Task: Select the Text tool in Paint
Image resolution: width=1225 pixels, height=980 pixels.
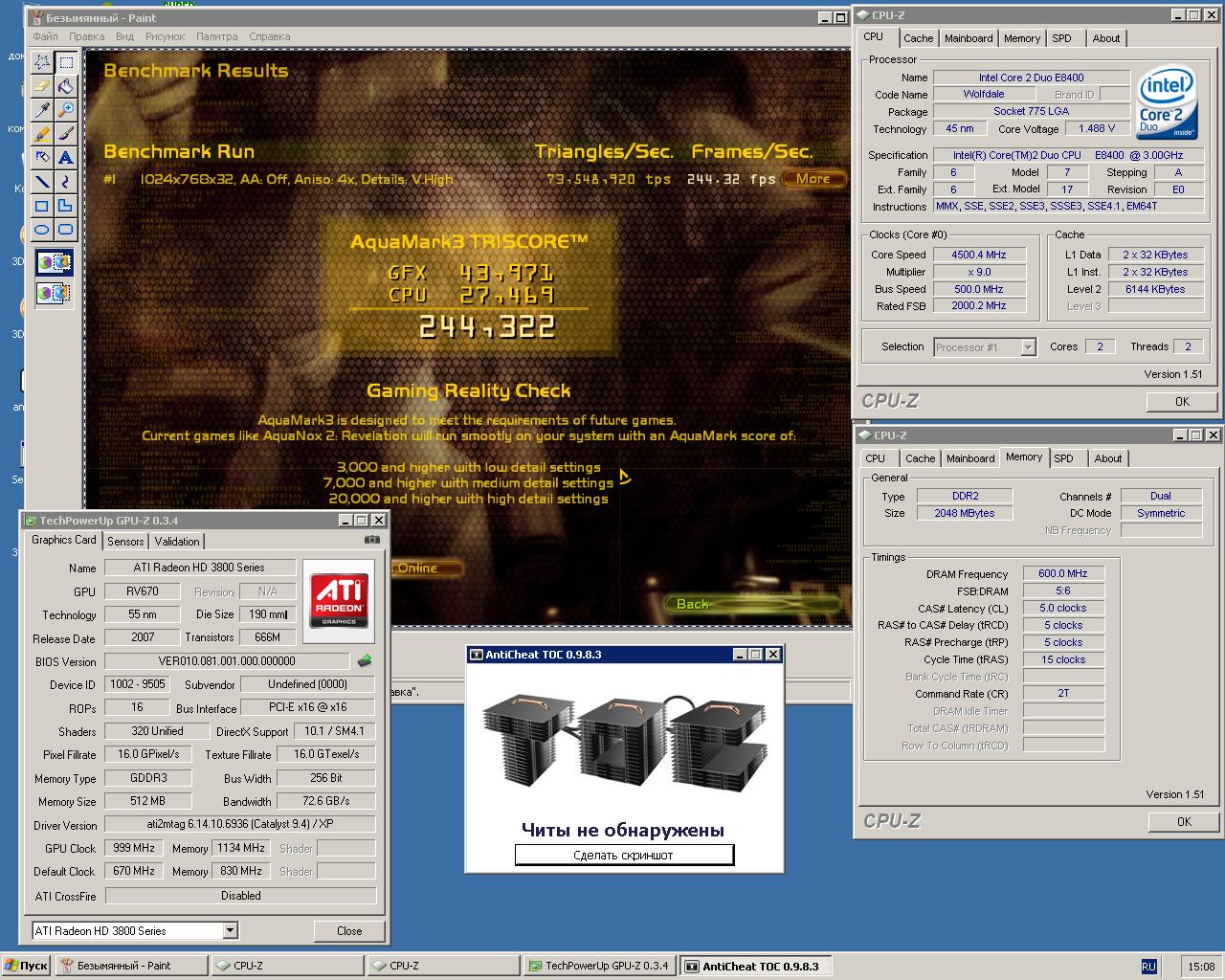Action: pyautogui.click(x=66, y=158)
